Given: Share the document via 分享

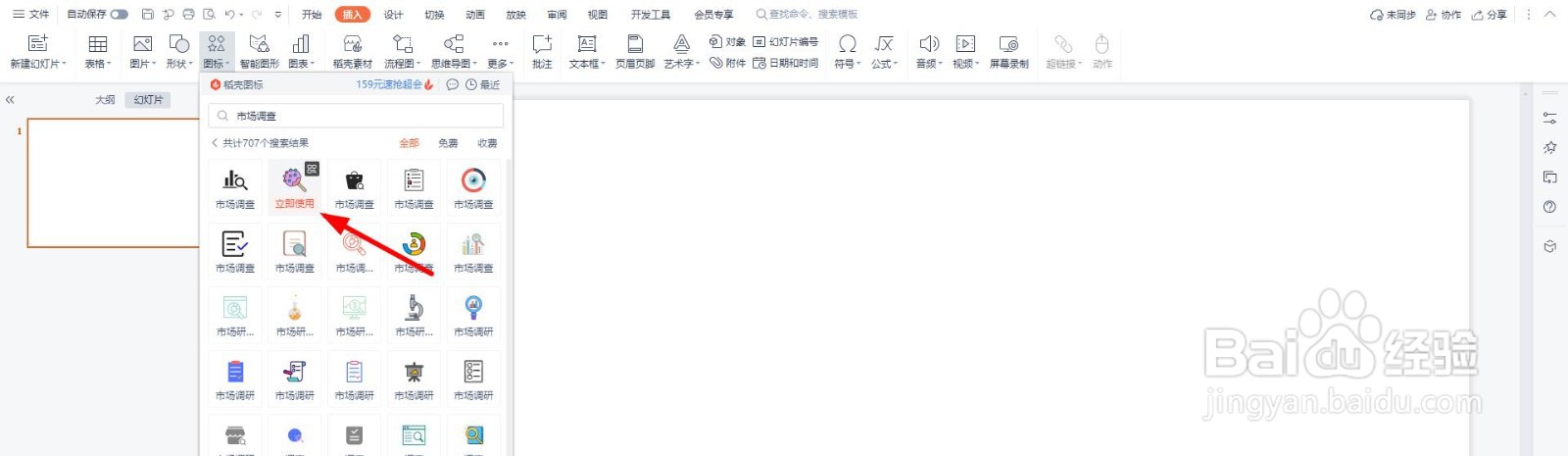Looking at the screenshot, I should click(x=1490, y=15).
